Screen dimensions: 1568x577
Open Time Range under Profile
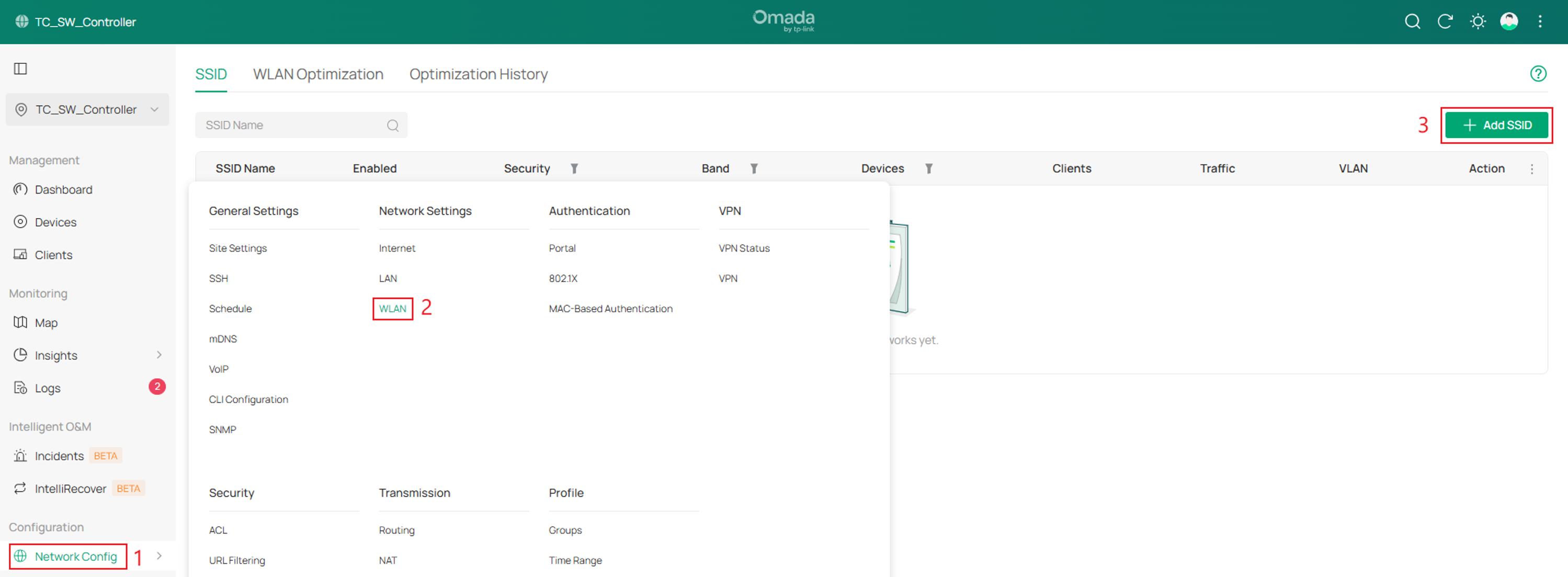pos(575,561)
